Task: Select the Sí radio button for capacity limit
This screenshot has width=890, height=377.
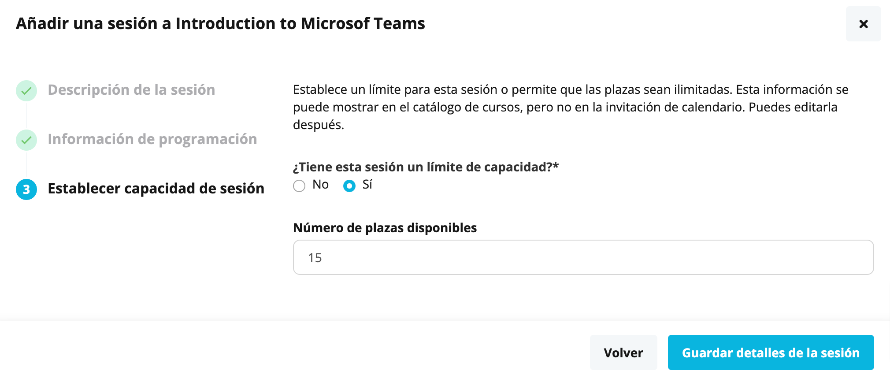Action: (350, 186)
